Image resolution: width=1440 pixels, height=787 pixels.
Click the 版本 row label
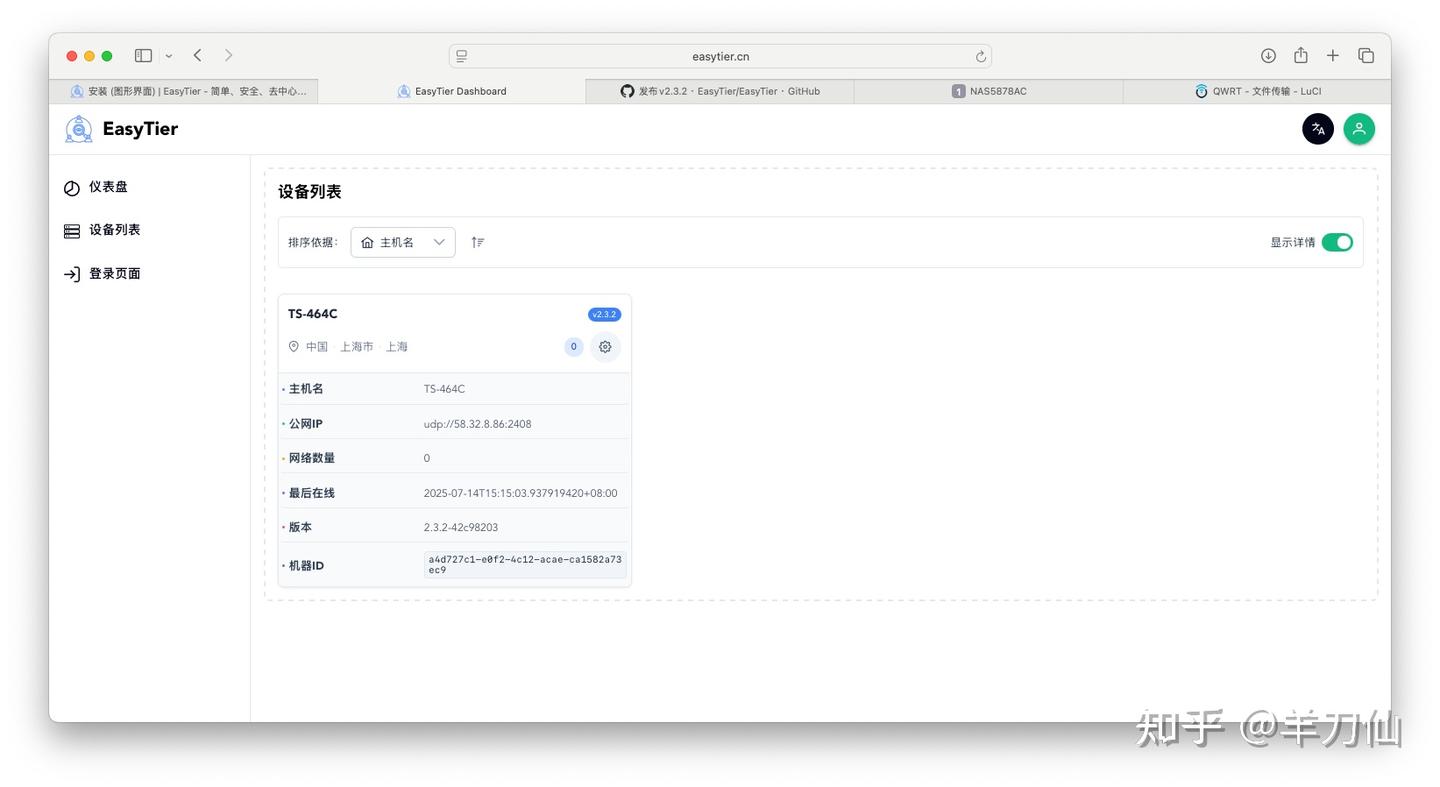(x=300, y=527)
